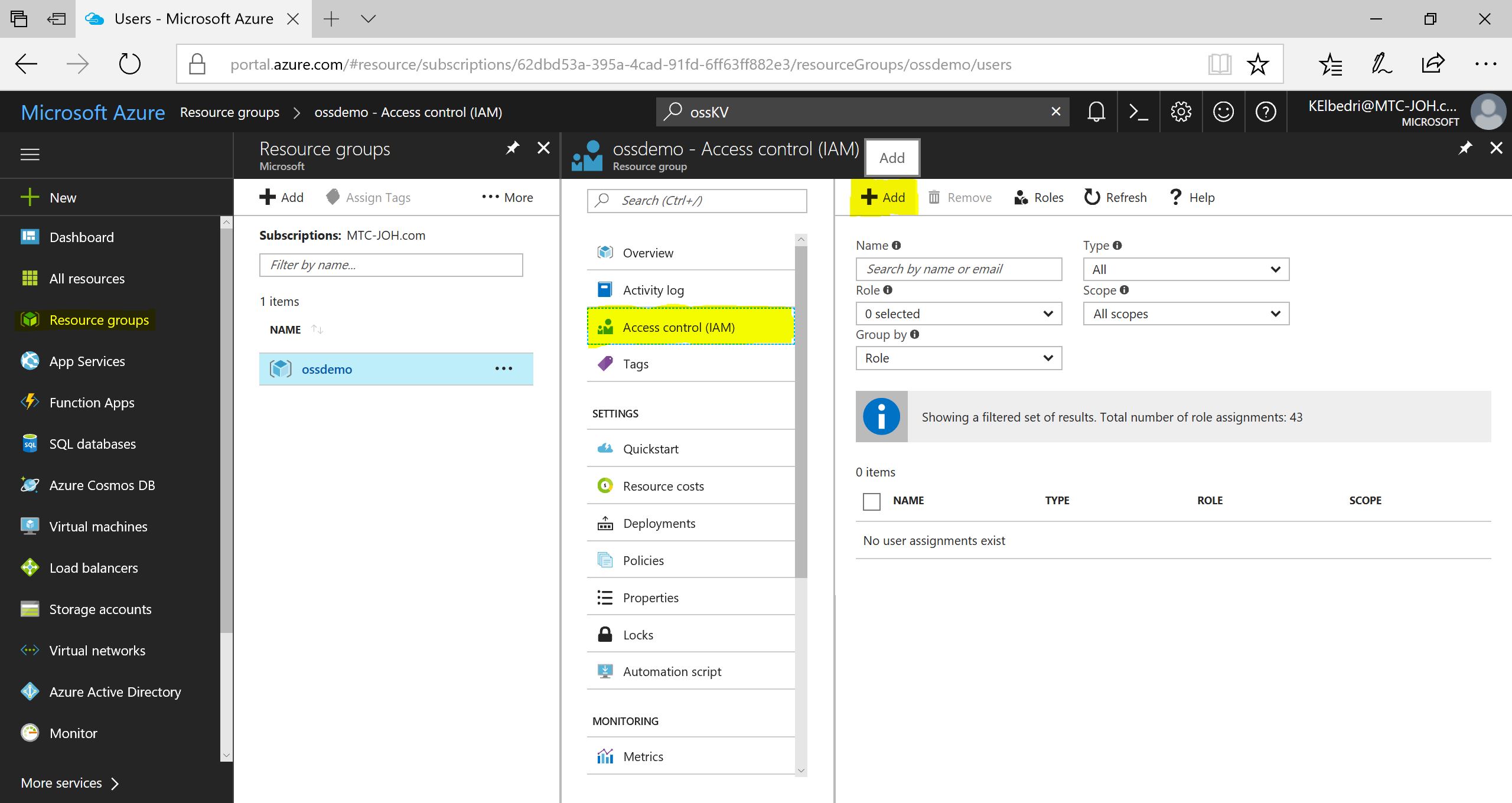
Task: Open Role dropdown showing 0 selected
Action: [958, 314]
